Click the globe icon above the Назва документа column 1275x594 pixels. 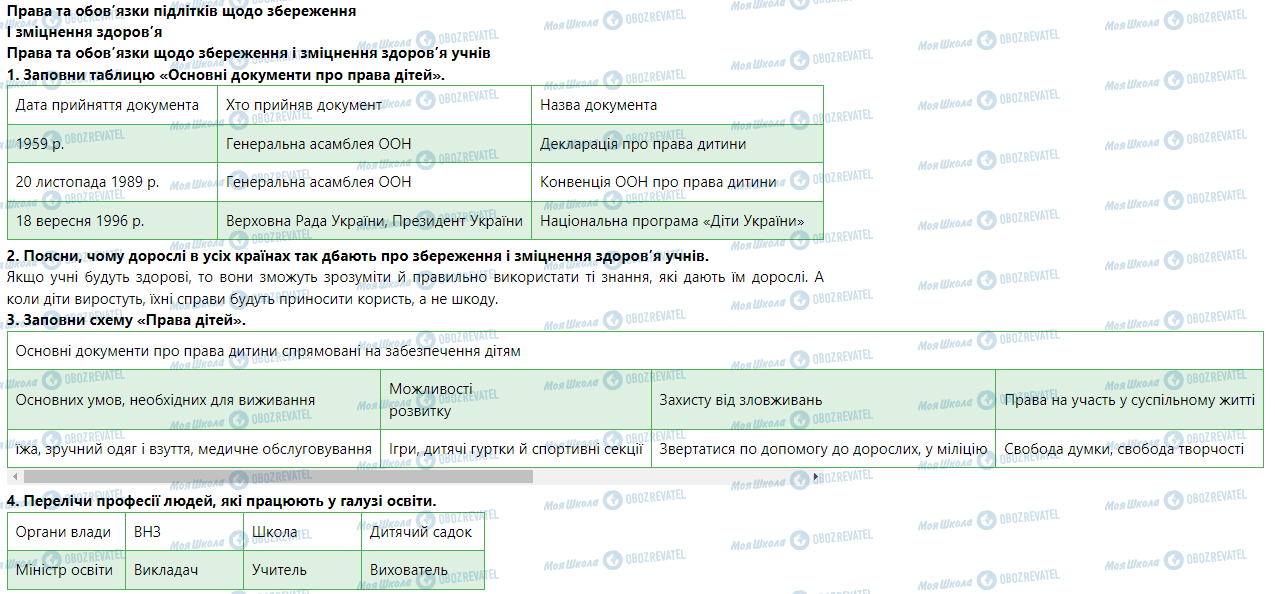click(611, 77)
